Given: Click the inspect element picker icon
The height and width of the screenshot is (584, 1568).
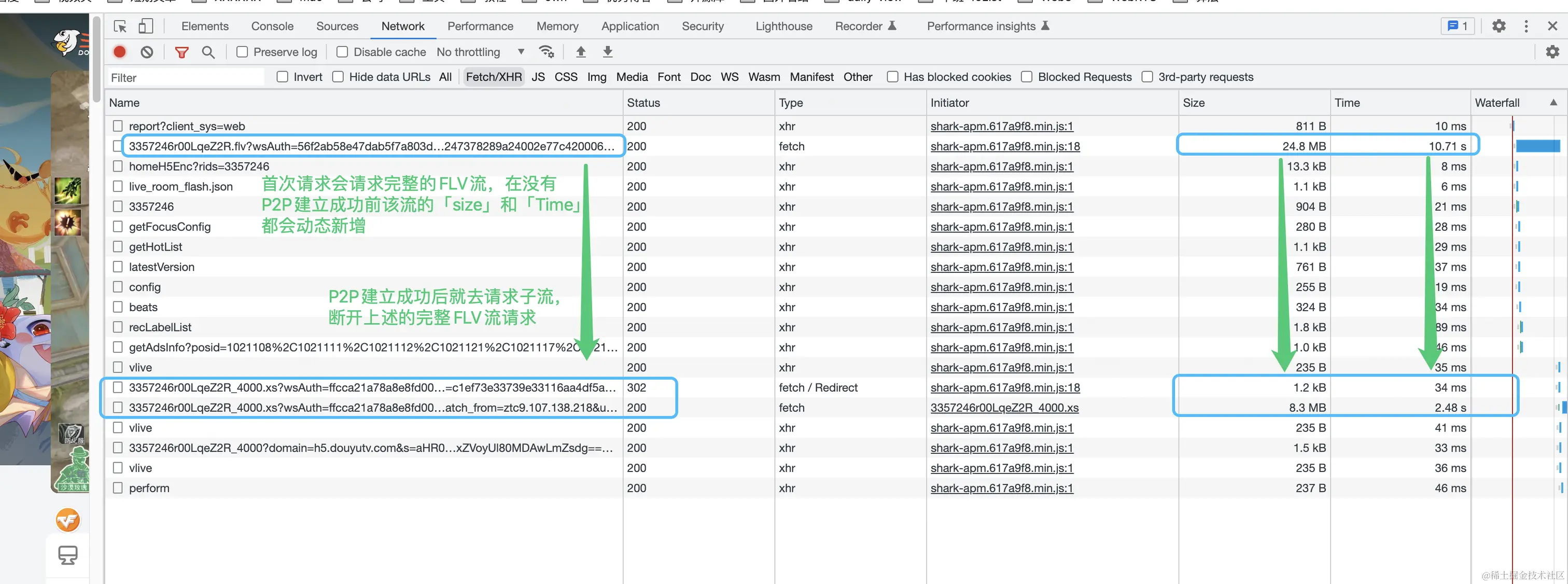Looking at the screenshot, I should click(x=120, y=26).
